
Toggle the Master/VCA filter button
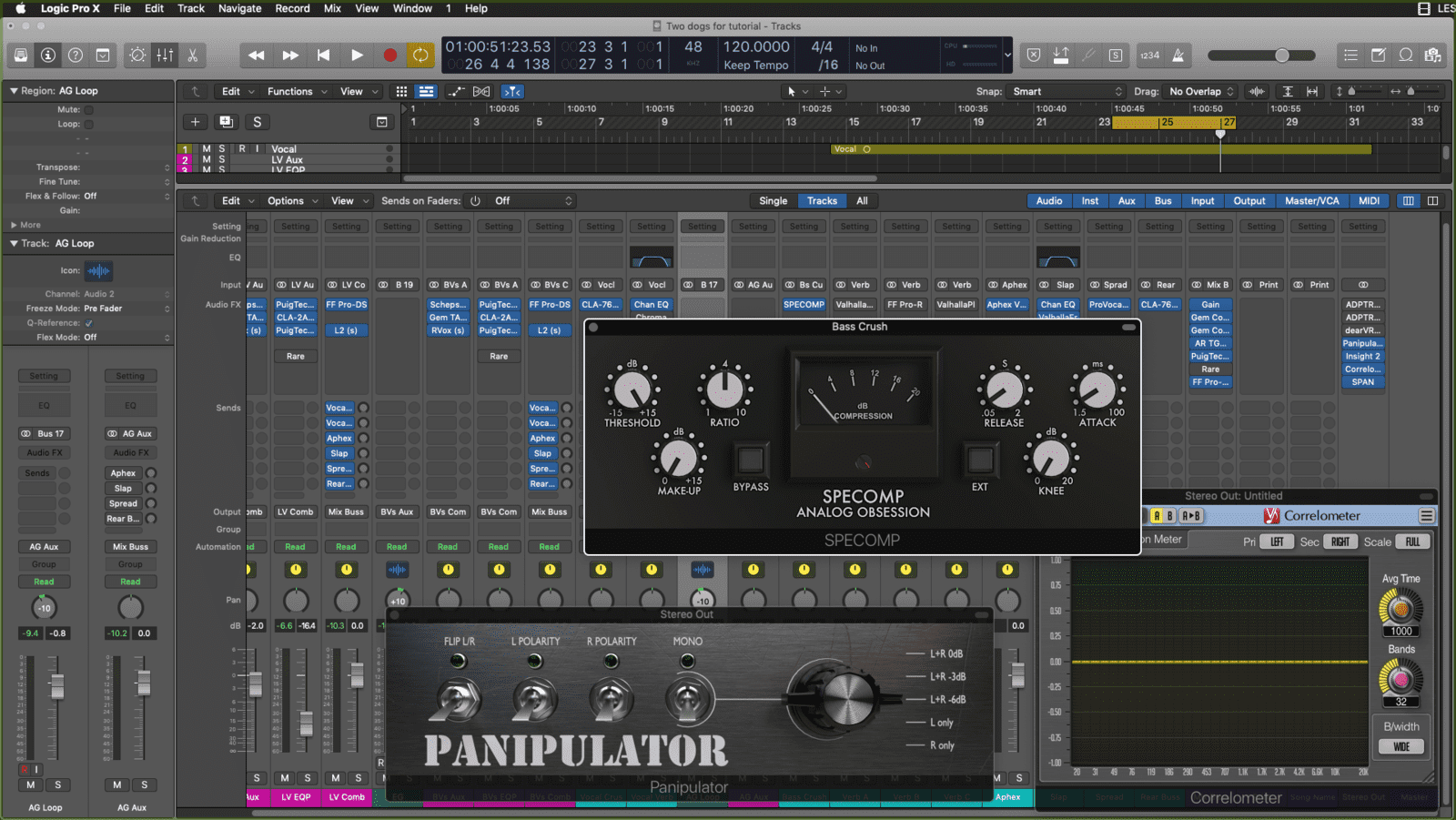point(1311,201)
